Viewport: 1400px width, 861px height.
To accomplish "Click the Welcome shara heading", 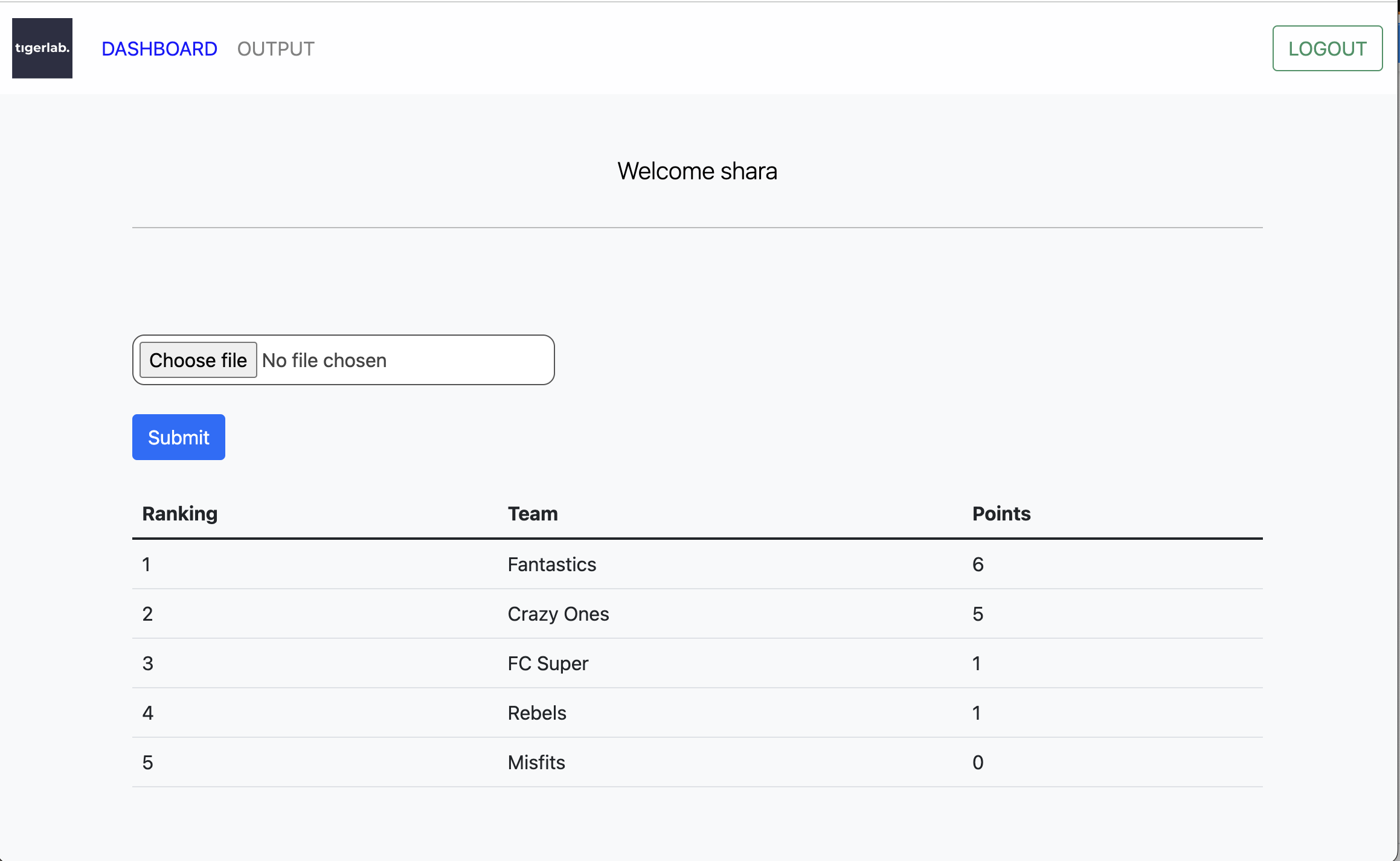I will pos(697,171).
